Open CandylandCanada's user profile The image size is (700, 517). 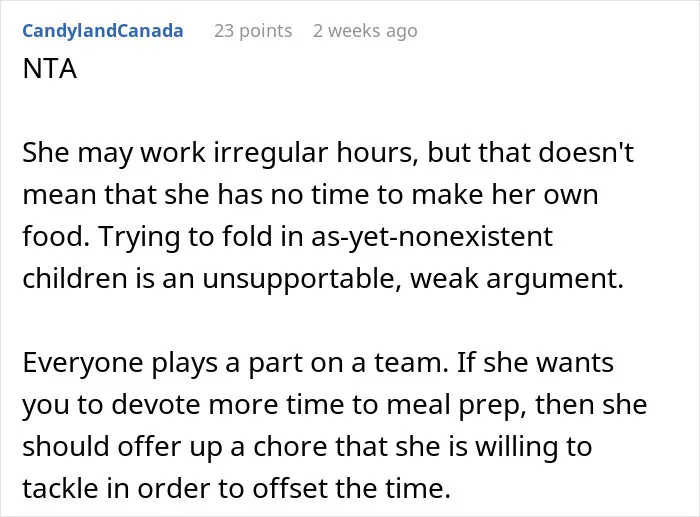pos(103,31)
